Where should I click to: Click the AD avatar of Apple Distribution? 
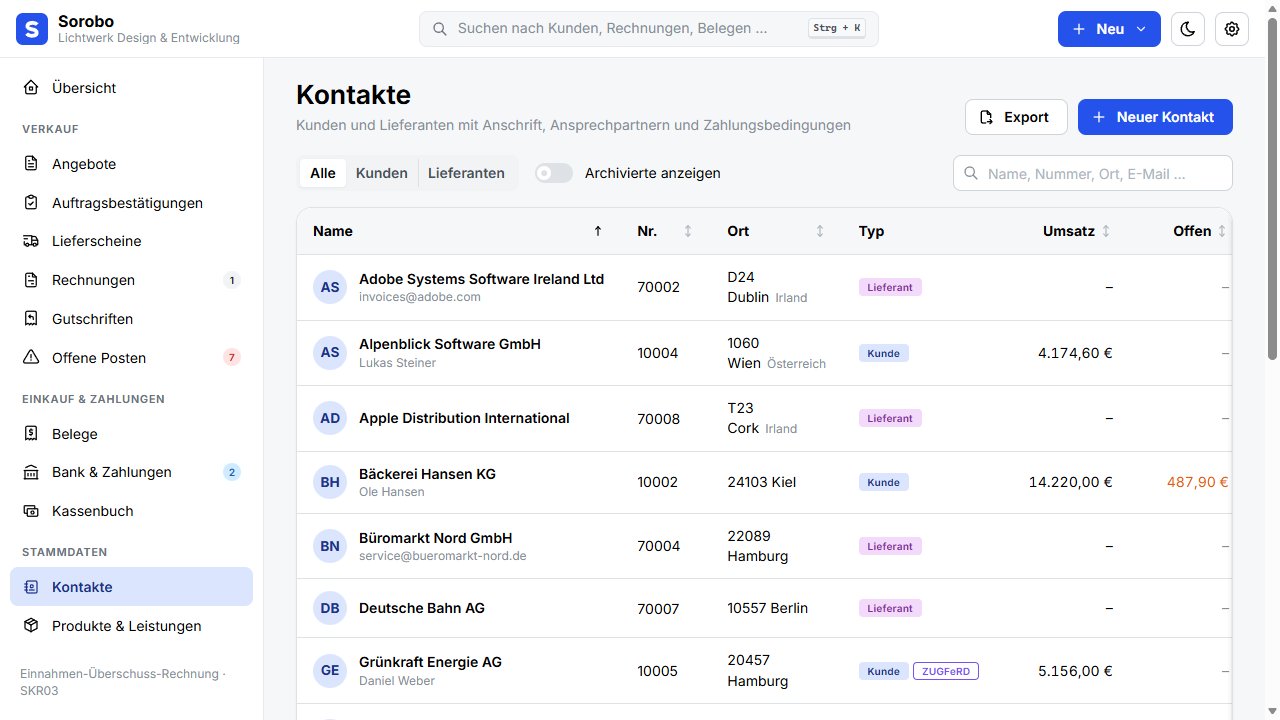pyautogui.click(x=330, y=418)
